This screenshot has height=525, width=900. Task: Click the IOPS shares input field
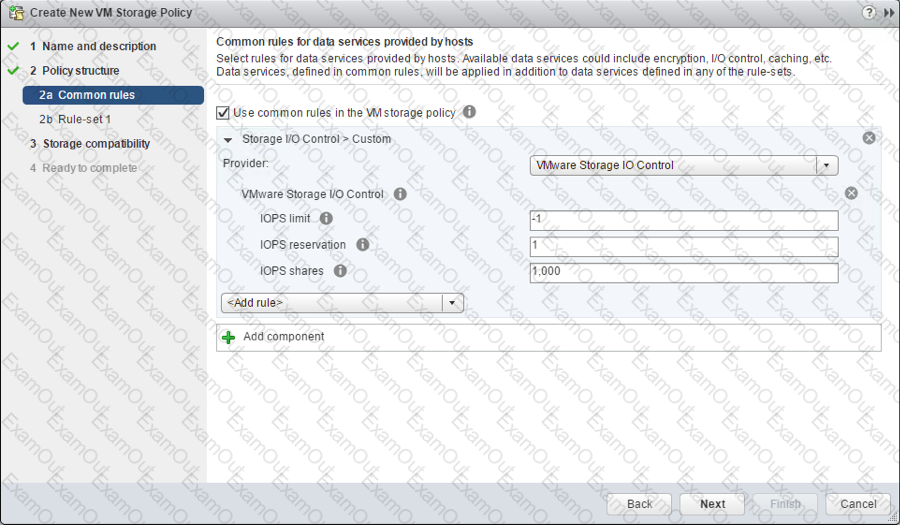tap(684, 273)
